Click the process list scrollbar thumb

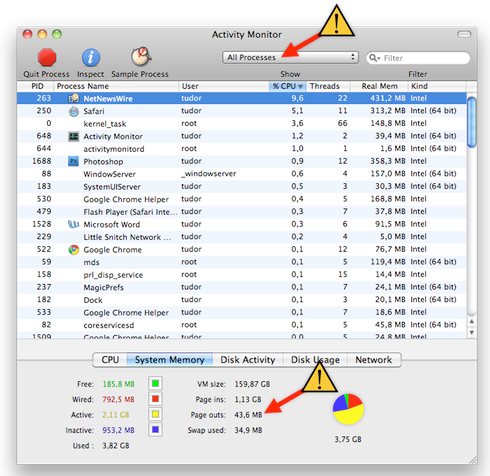[x=471, y=122]
